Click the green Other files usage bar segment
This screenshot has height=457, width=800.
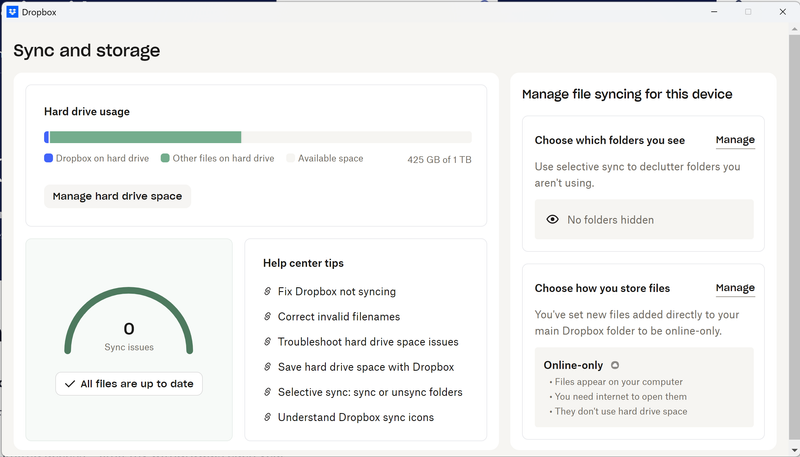click(x=145, y=137)
